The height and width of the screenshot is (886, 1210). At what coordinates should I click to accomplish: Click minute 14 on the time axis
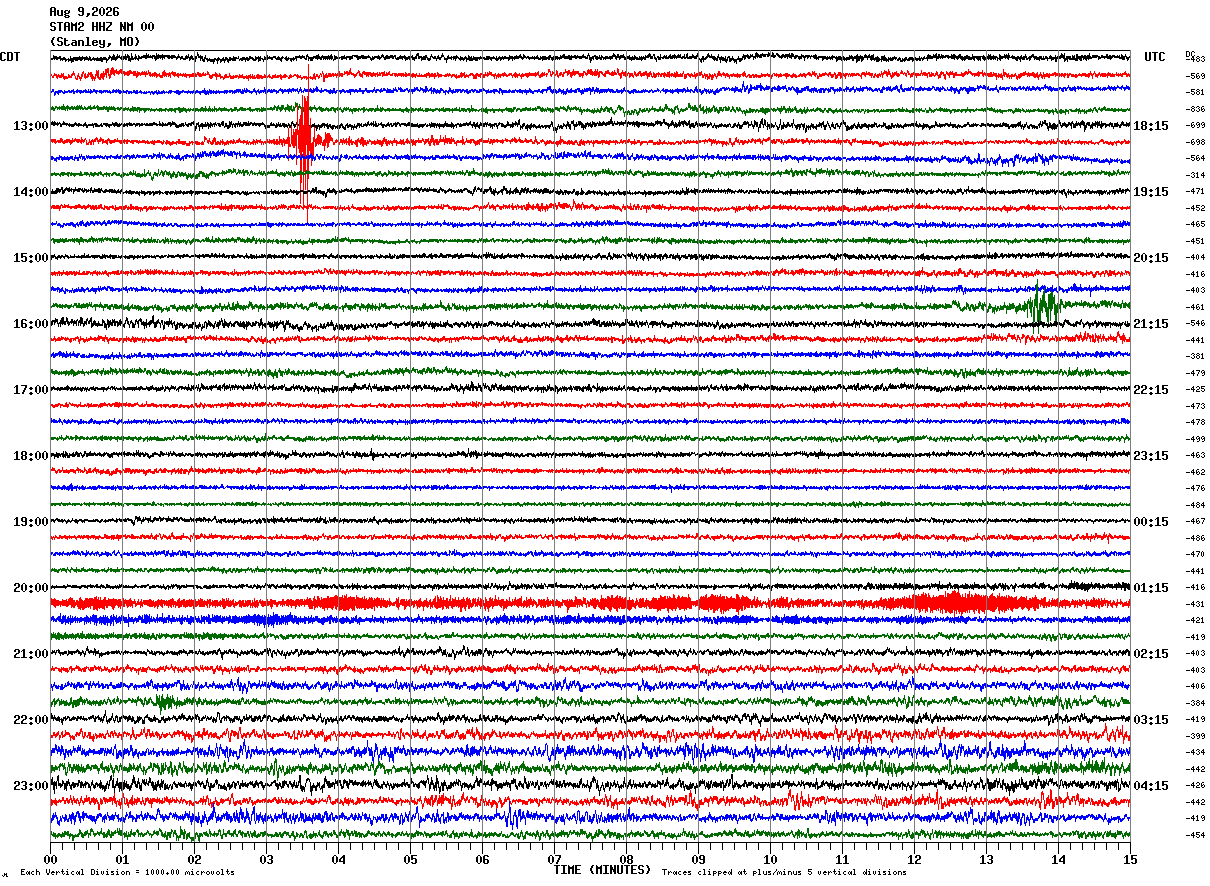1058,859
